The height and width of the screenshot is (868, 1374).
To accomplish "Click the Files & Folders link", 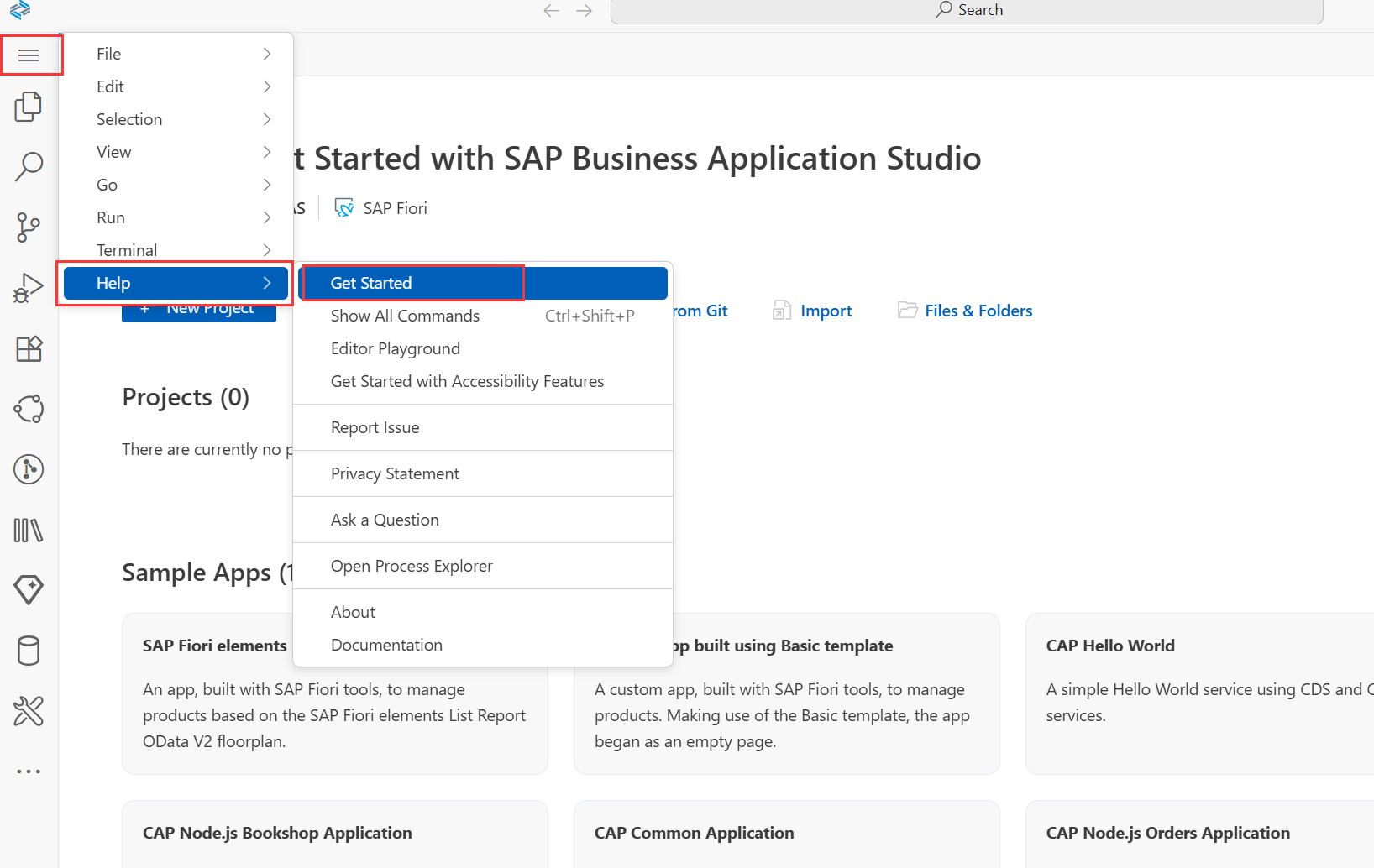I will [978, 311].
